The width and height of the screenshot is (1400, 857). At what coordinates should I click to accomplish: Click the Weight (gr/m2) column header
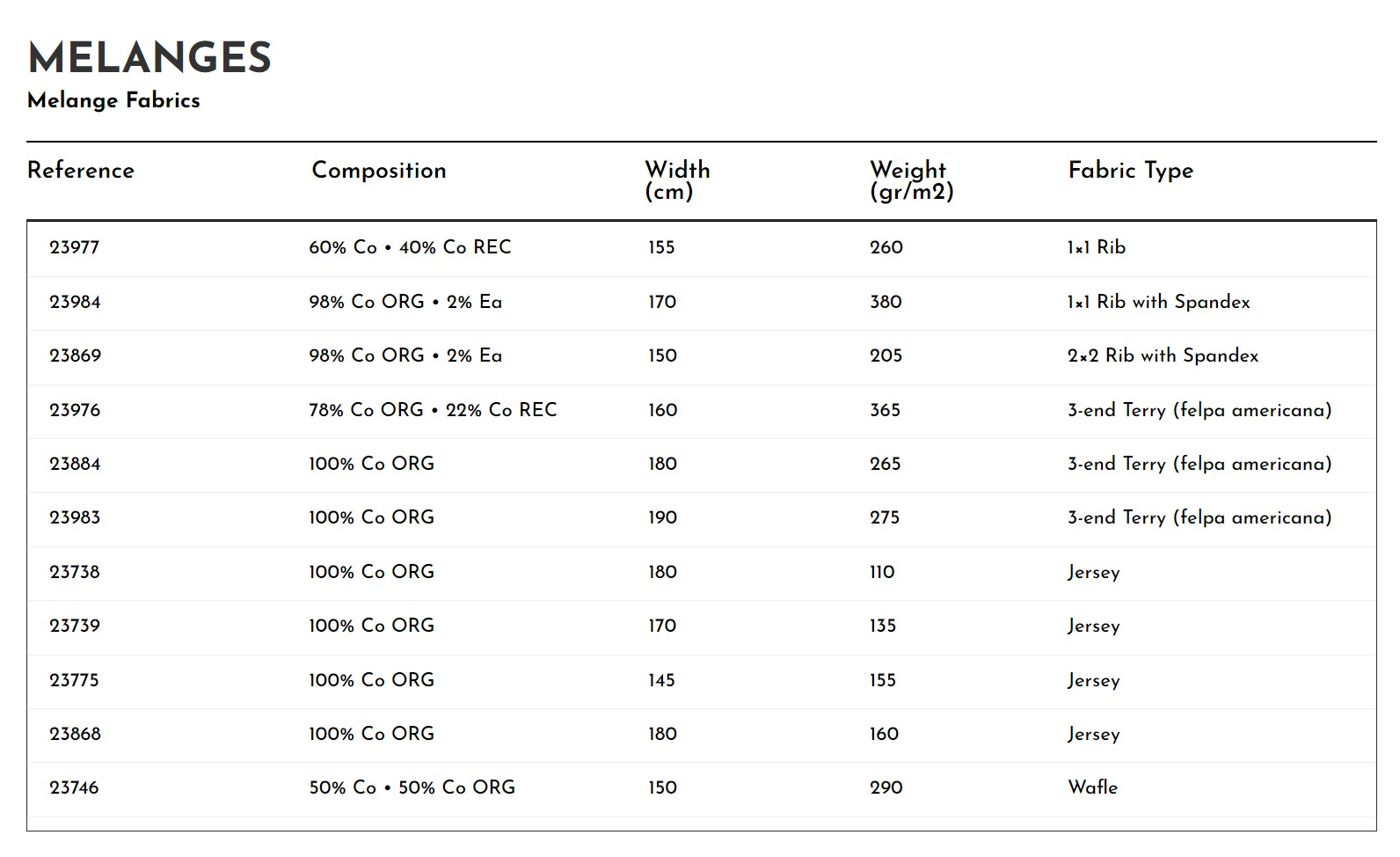(x=912, y=180)
